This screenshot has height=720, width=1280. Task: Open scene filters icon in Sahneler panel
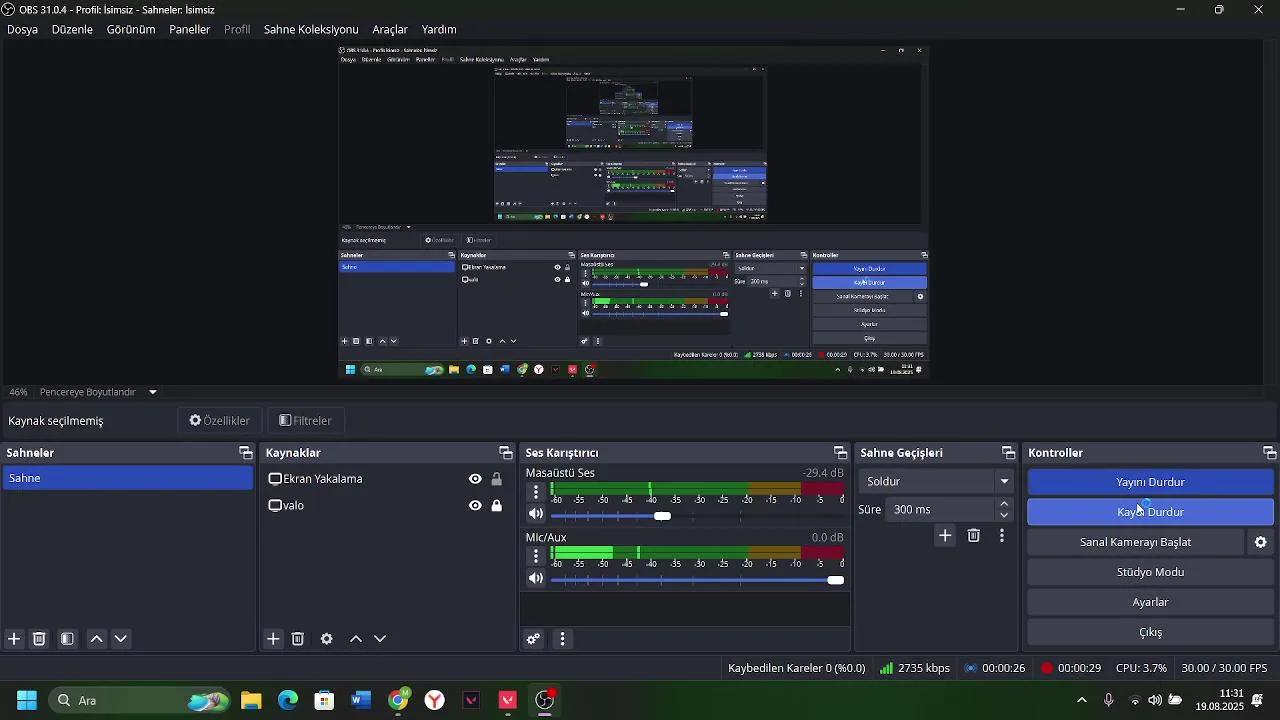[x=67, y=639]
